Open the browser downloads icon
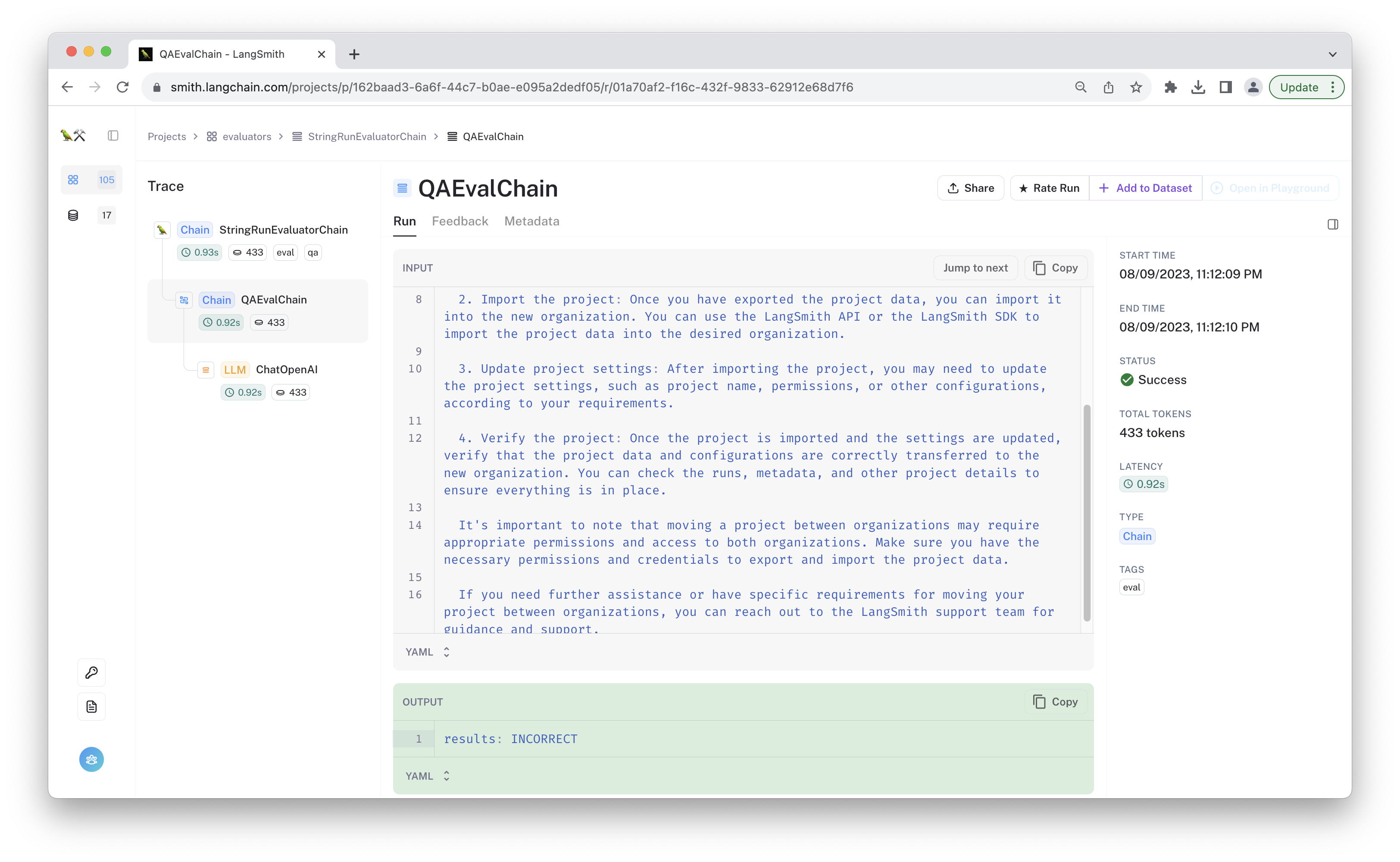The width and height of the screenshot is (1400, 862). click(x=1198, y=87)
